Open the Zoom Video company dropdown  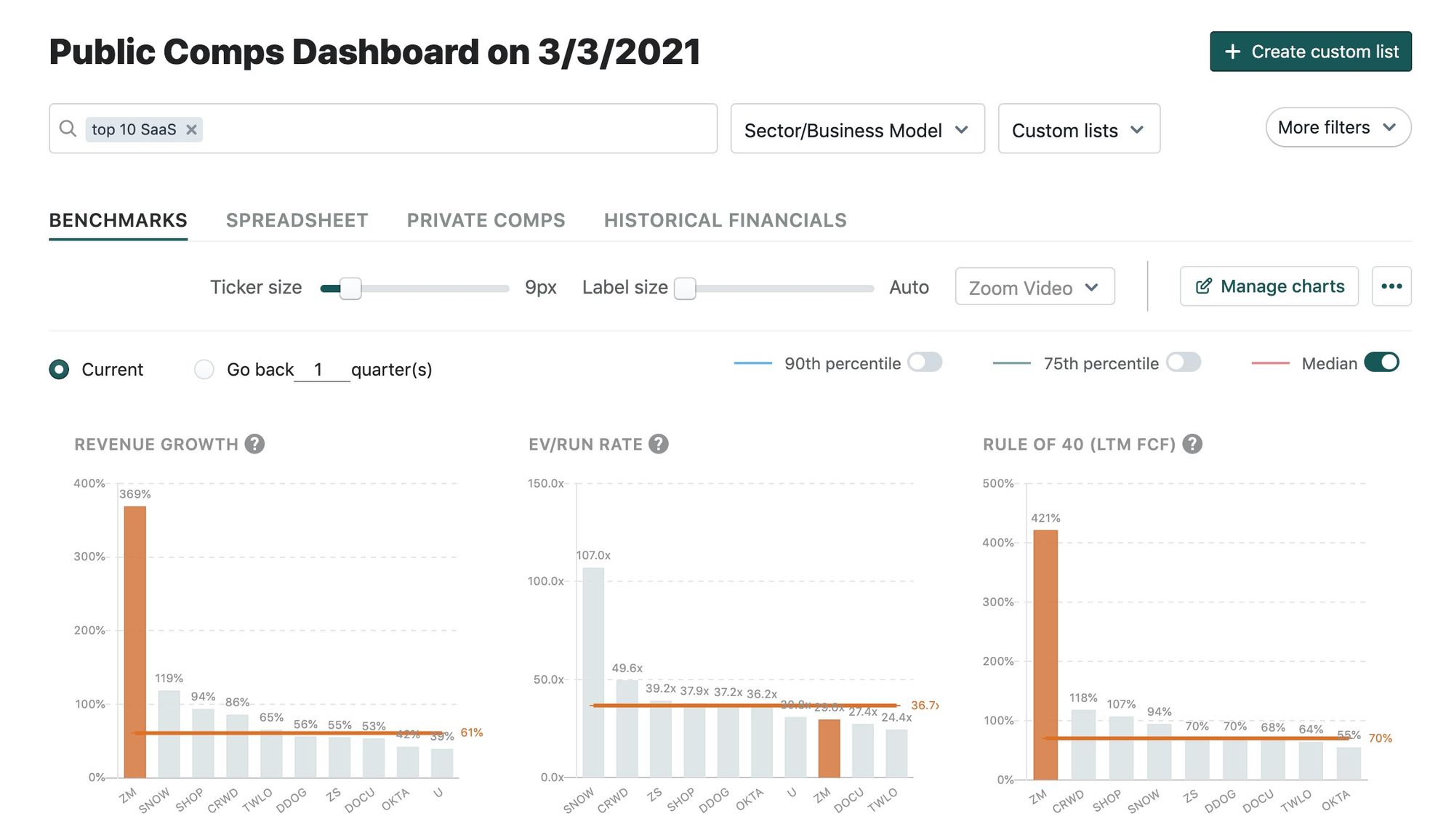coord(1034,287)
